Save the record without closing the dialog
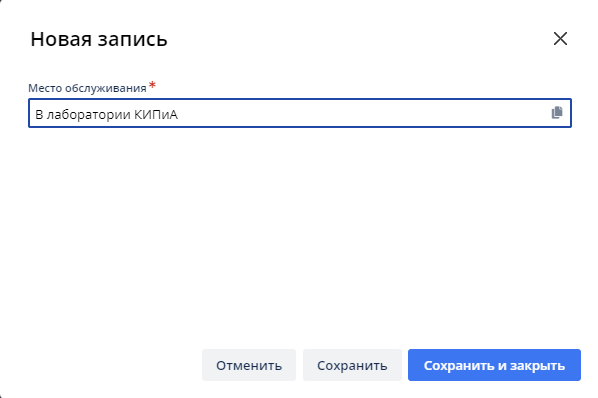Viewport: 598px width, 398px height. click(x=352, y=365)
